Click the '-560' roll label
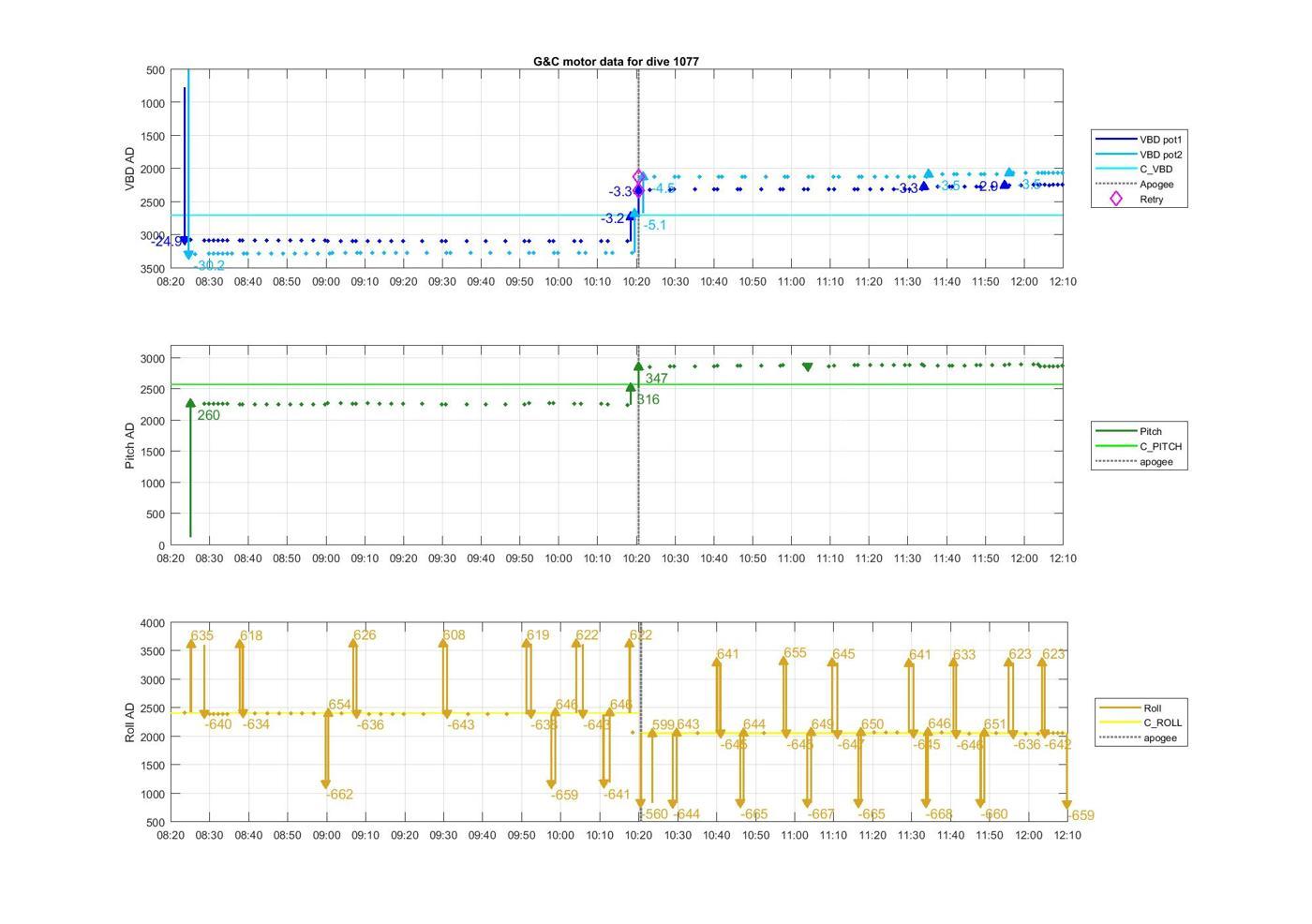The image size is (1312, 924). (655, 814)
